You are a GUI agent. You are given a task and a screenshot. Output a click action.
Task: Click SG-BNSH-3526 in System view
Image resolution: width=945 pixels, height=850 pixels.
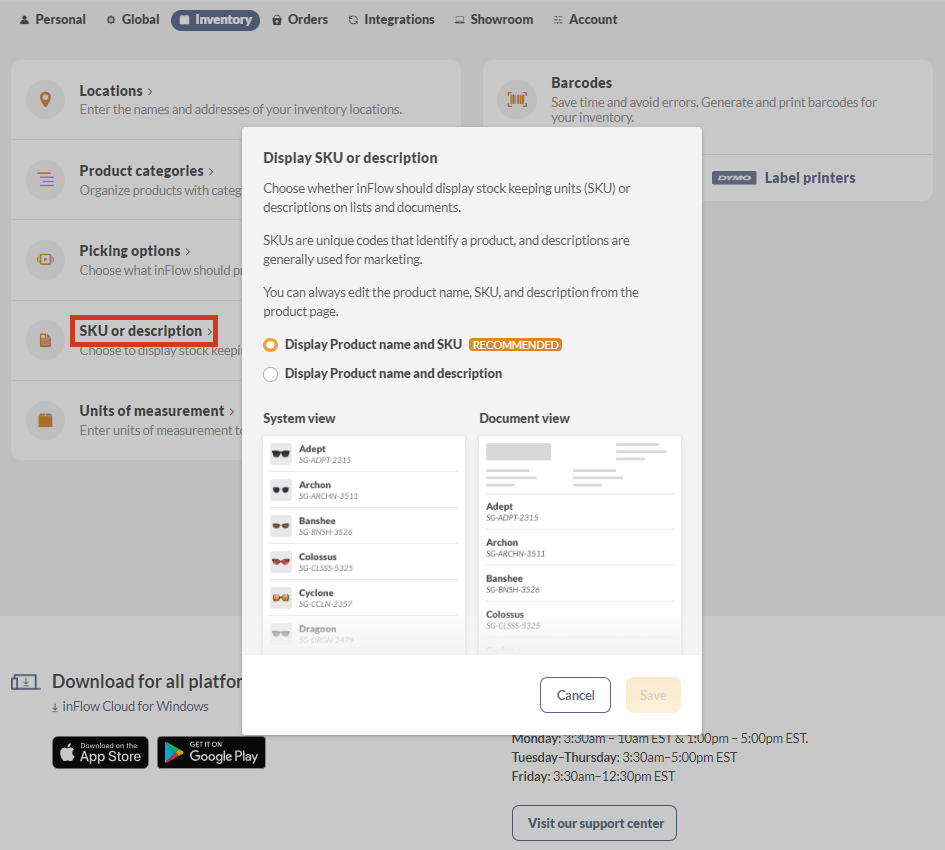coord(325,532)
